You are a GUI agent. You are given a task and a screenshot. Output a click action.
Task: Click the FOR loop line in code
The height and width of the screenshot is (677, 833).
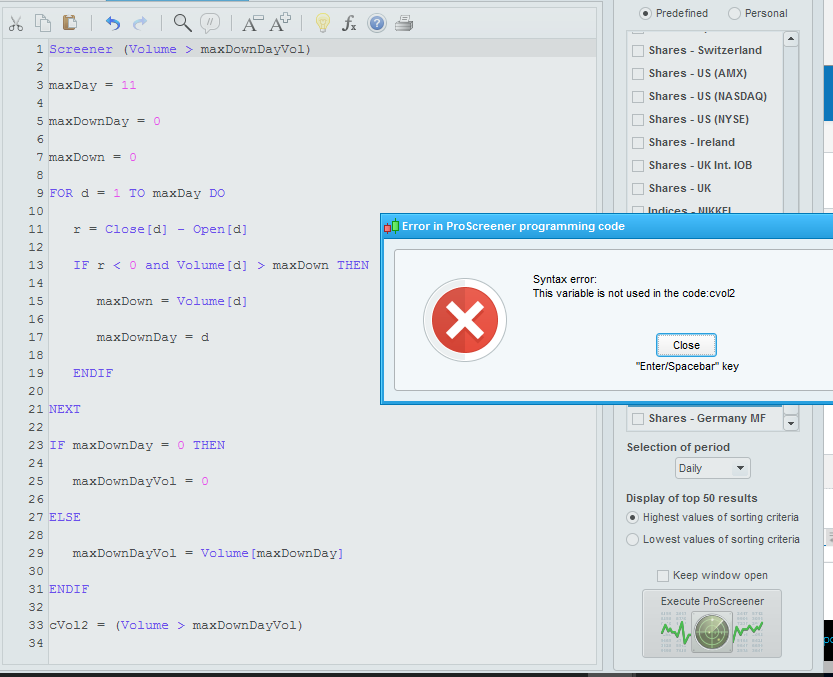[137, 193]
